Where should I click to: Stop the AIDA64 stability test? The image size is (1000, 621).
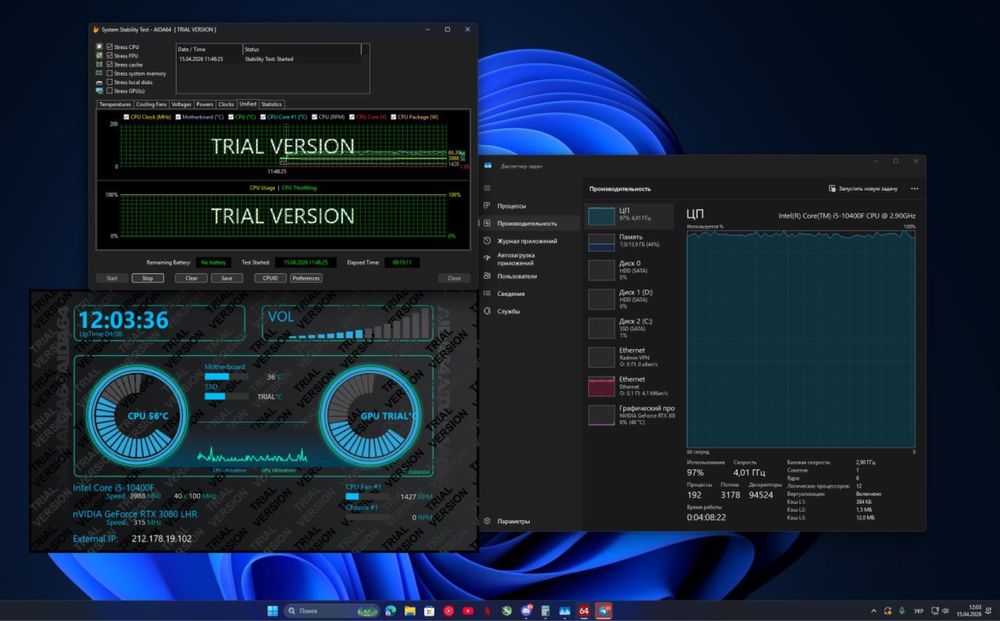point(147,278)
